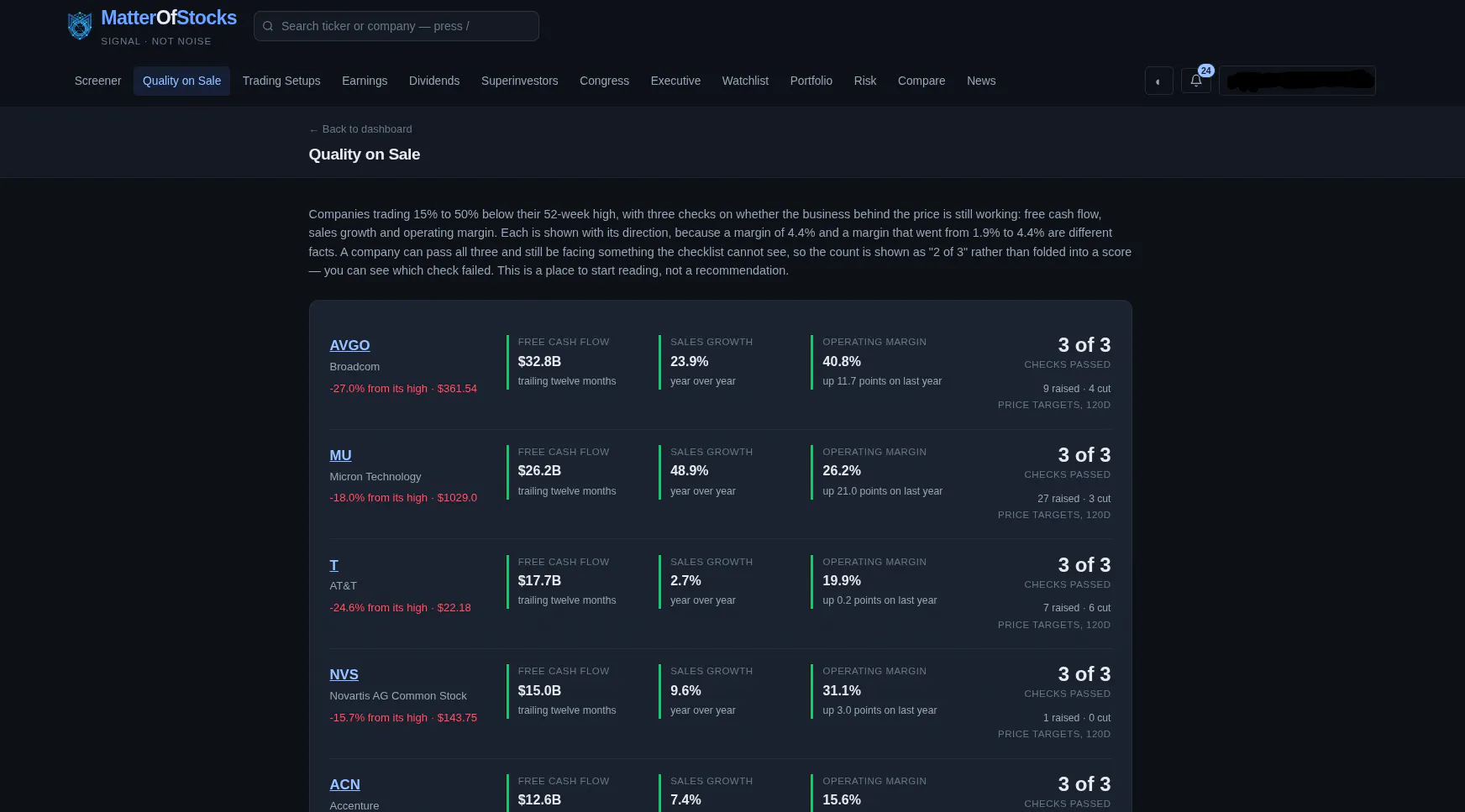
Task: Open the AVGO ticker link
Action: click(349, 345)
